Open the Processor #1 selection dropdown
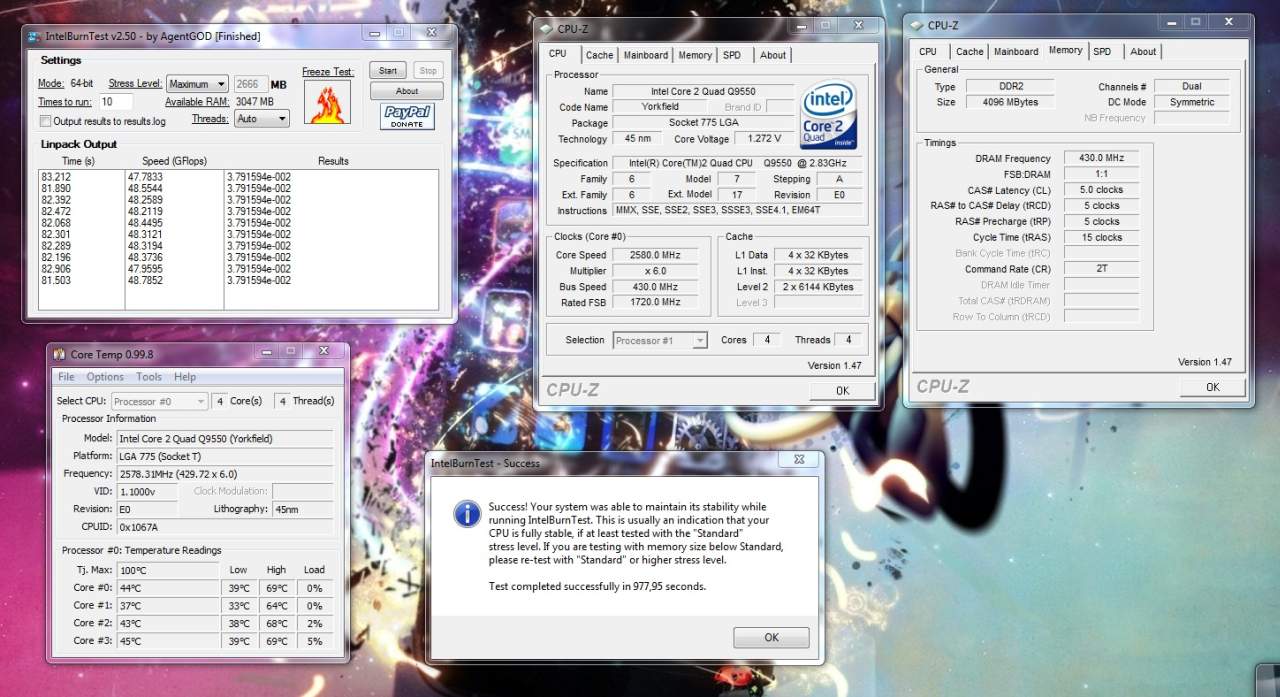The height and width of the screenshot is (697, 1280). [x=660, y=340]
